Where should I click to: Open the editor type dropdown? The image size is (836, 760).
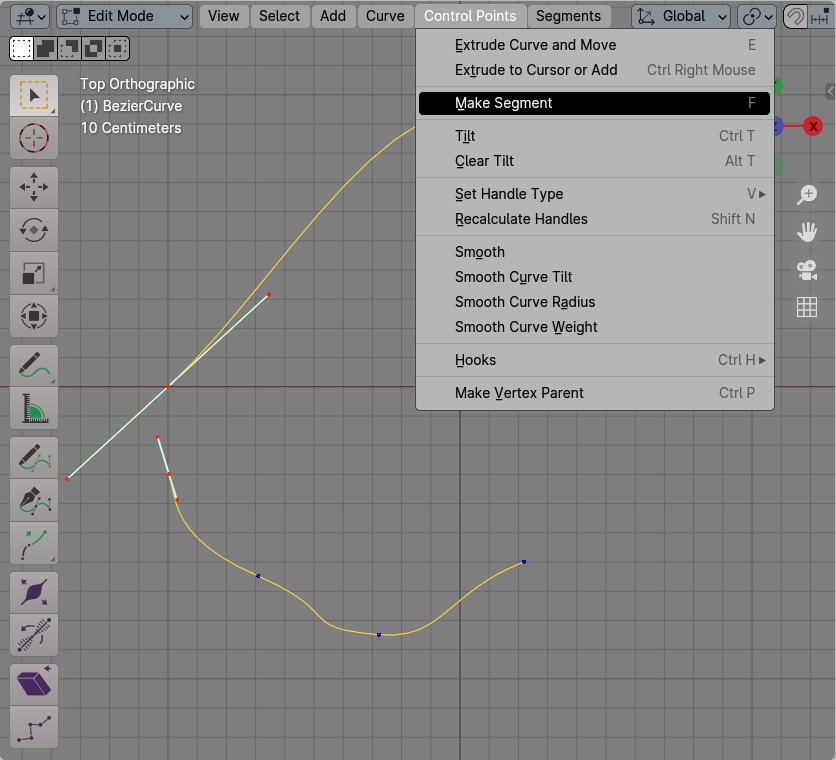click(30, 17)
